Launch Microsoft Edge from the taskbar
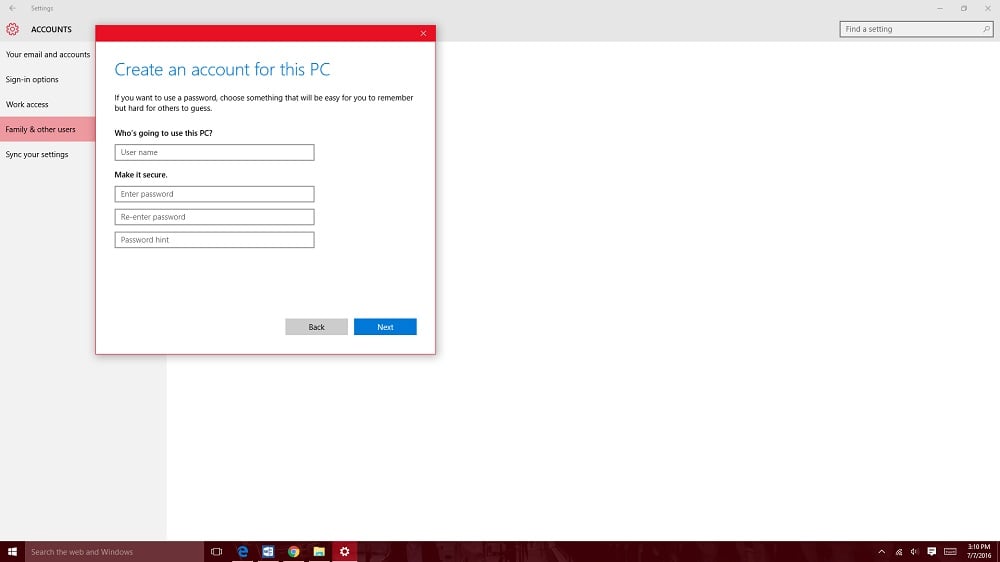Screen dimensions: 1000x562 (x=242, y=551)
